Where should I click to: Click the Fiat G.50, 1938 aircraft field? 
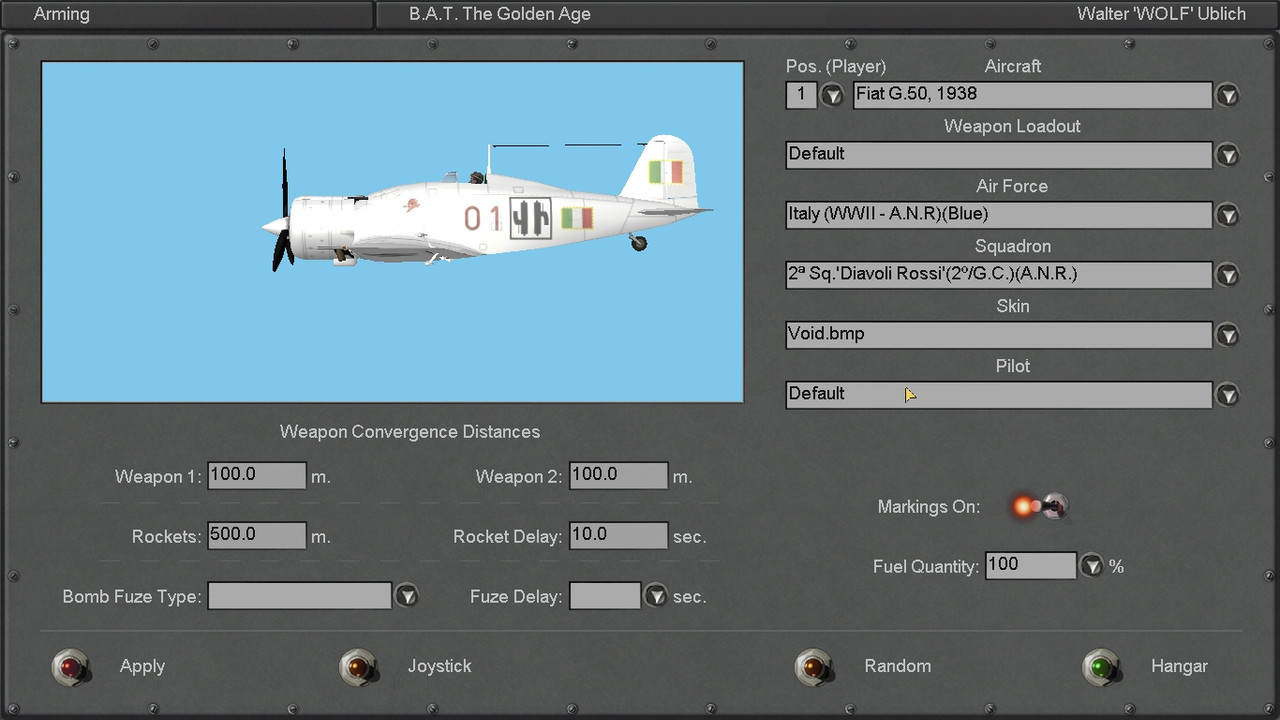(x=1032, y=95)
